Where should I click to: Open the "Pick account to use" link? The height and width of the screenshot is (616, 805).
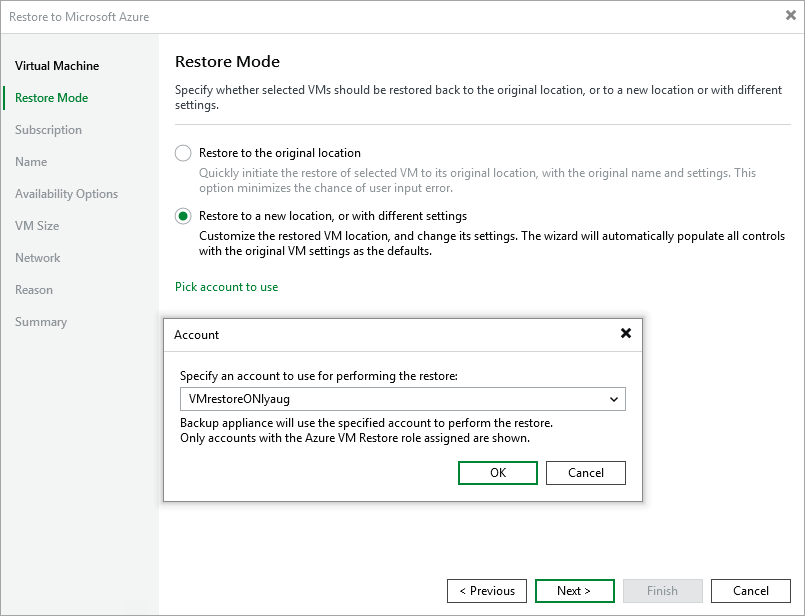pyautogui.click(x=226, y=286)
